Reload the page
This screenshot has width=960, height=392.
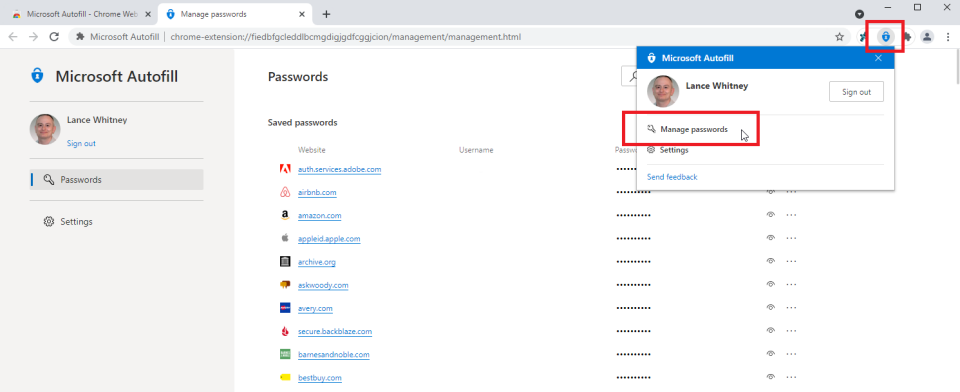[54, 37]
